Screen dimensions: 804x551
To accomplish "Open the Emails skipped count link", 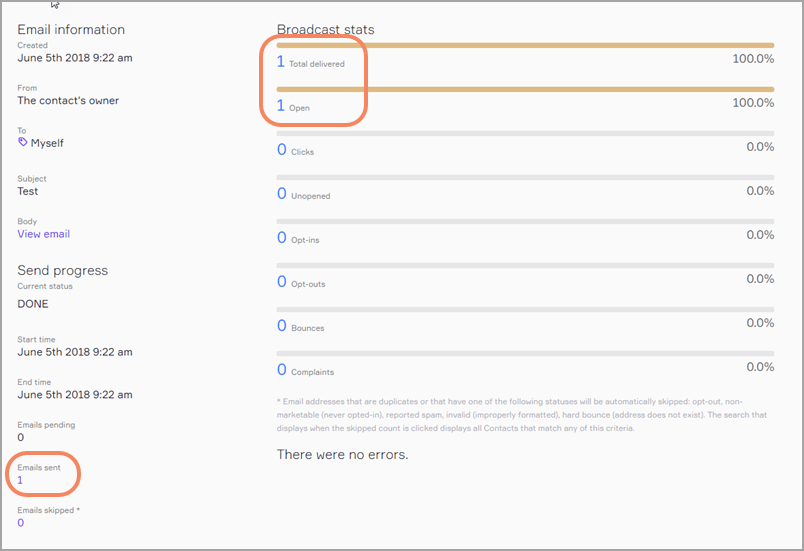I will pos(20,522).
